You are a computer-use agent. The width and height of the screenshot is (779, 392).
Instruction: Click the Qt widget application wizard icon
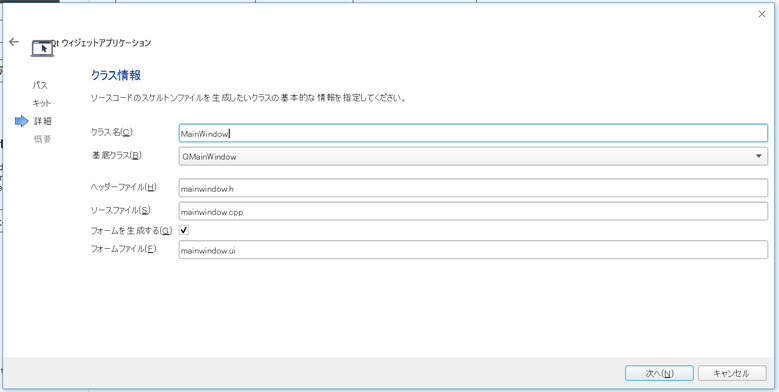click(43, 48)
